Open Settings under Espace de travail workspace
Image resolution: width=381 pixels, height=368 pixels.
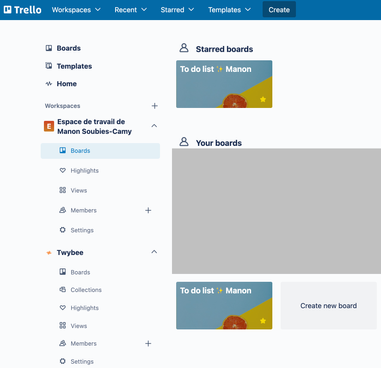[82, 230]
